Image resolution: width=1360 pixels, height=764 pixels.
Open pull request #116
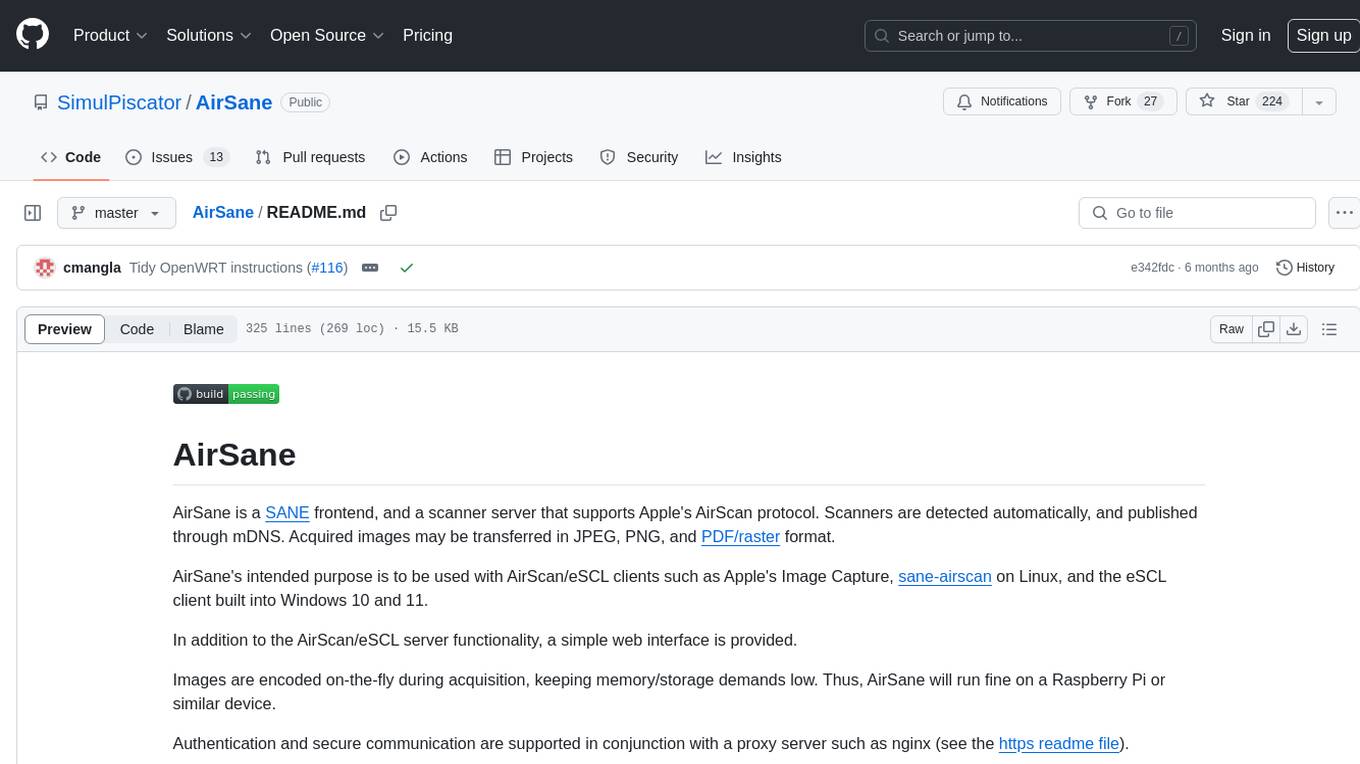[327, 268]
